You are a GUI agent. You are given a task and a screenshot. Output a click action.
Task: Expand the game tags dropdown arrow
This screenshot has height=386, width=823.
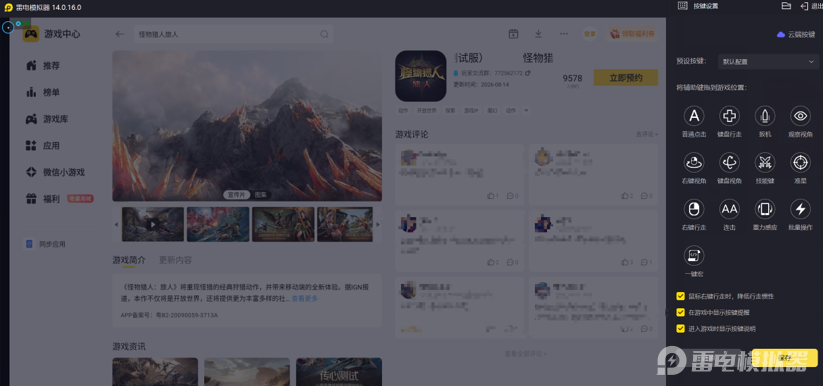coord(526,111)
